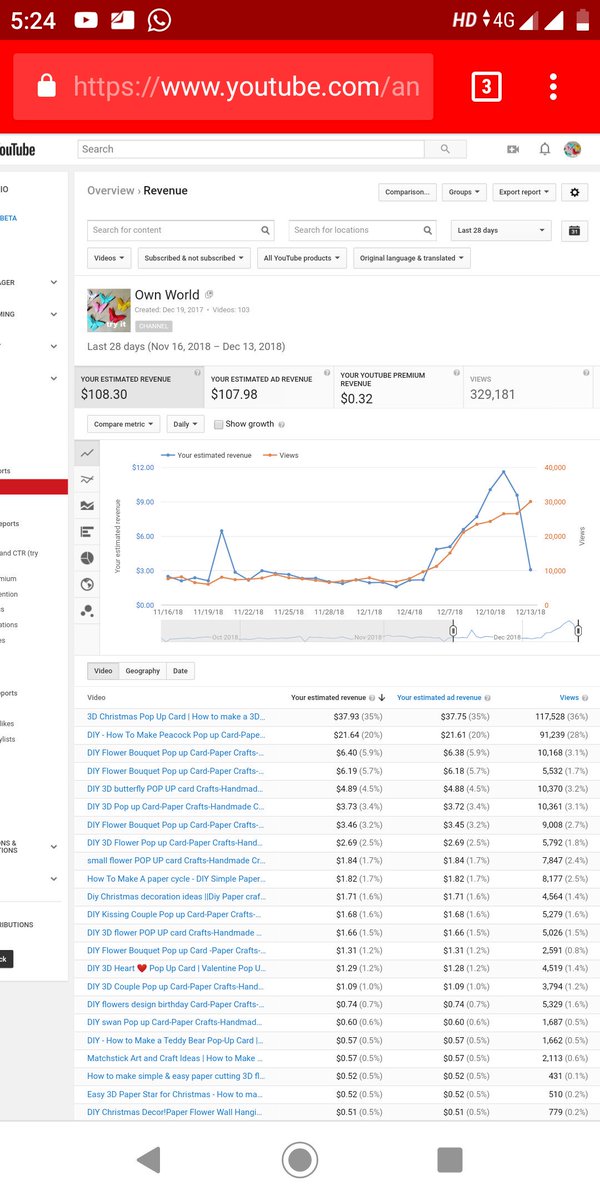600x1200 pixels.
Task: Open the Daily interval dropdown
Action: point(185,424)
